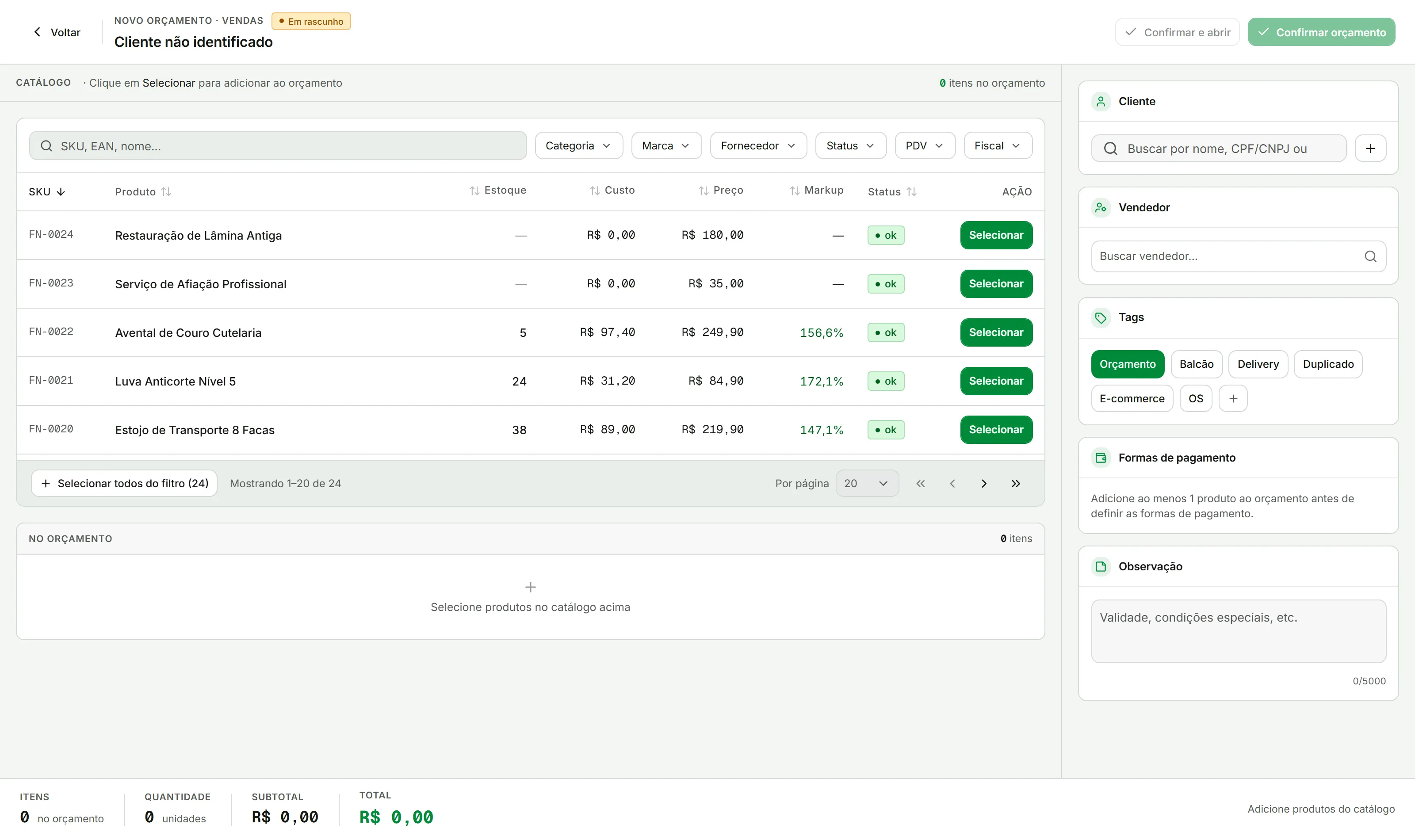Click the search icon in vendor field
This screenshot has height=840, width=1415.
click(1370, 256)
